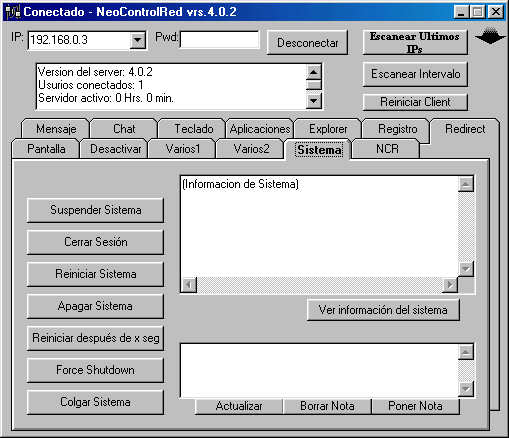Click the Force Shutdown button
The height and width of the screenshot is (438, 509).
tap(95, 370)
